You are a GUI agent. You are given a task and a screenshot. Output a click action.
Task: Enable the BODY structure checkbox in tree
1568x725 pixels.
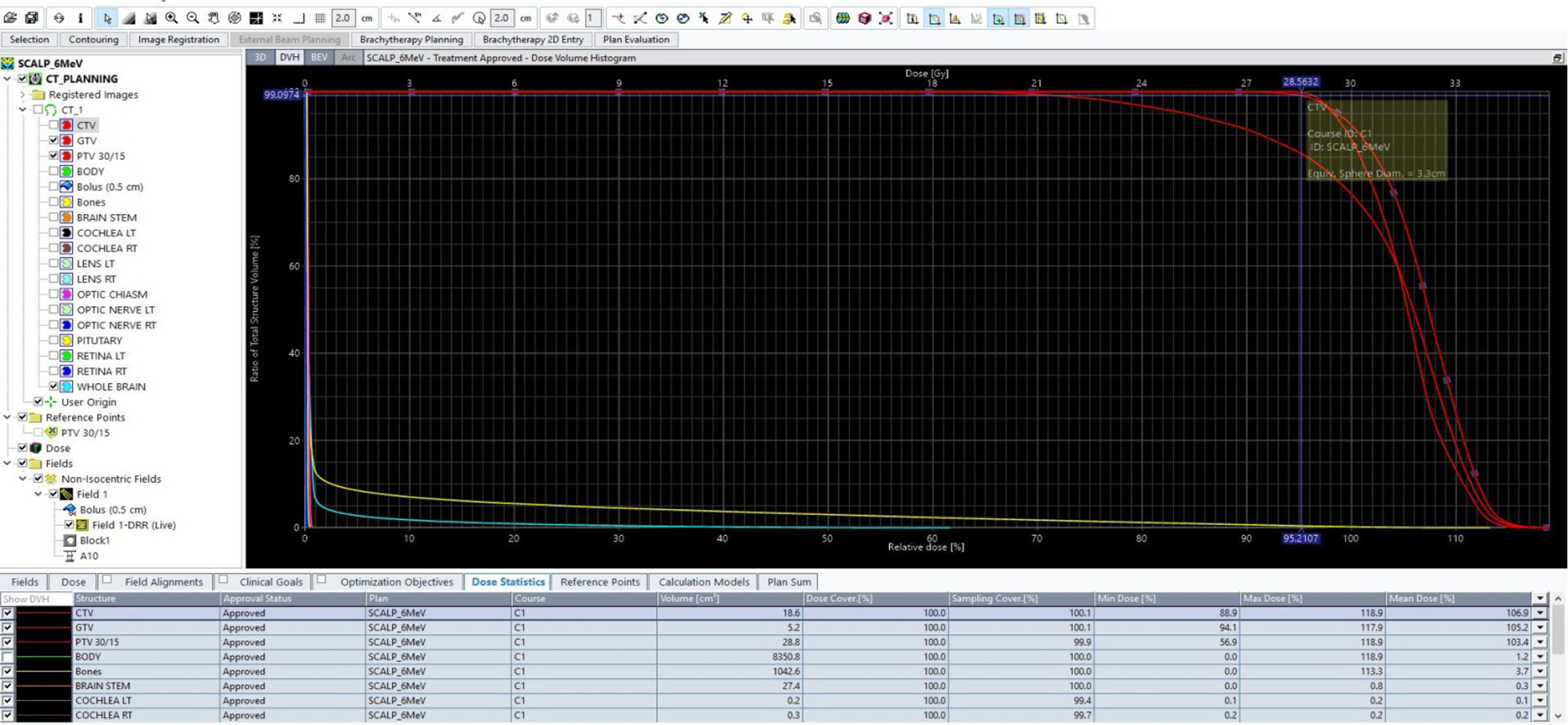tap(55, 171)
